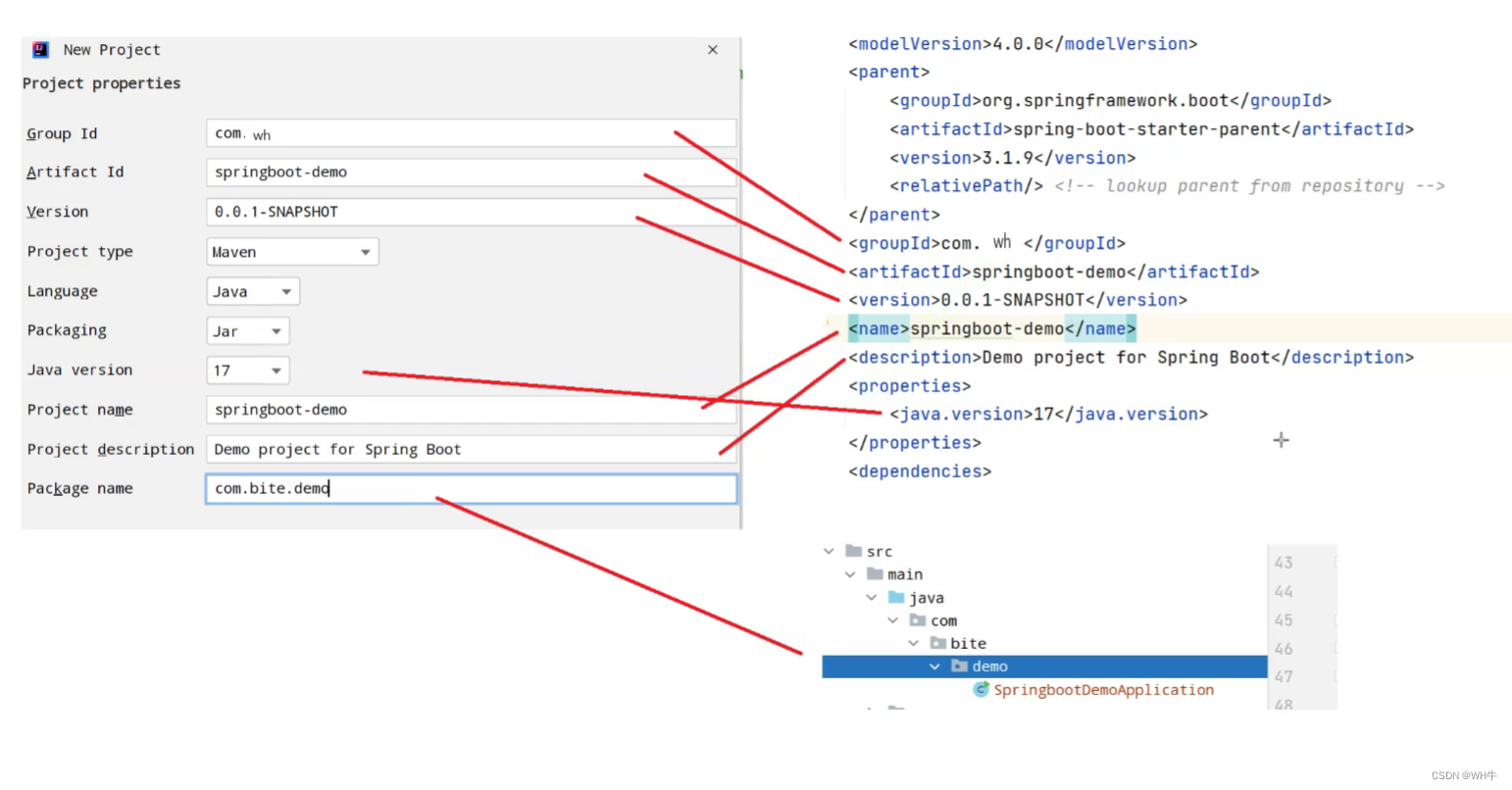
Task: Click the highlighted name springboot-demo line
Action: pyautogui.click(x=992, y=328)
